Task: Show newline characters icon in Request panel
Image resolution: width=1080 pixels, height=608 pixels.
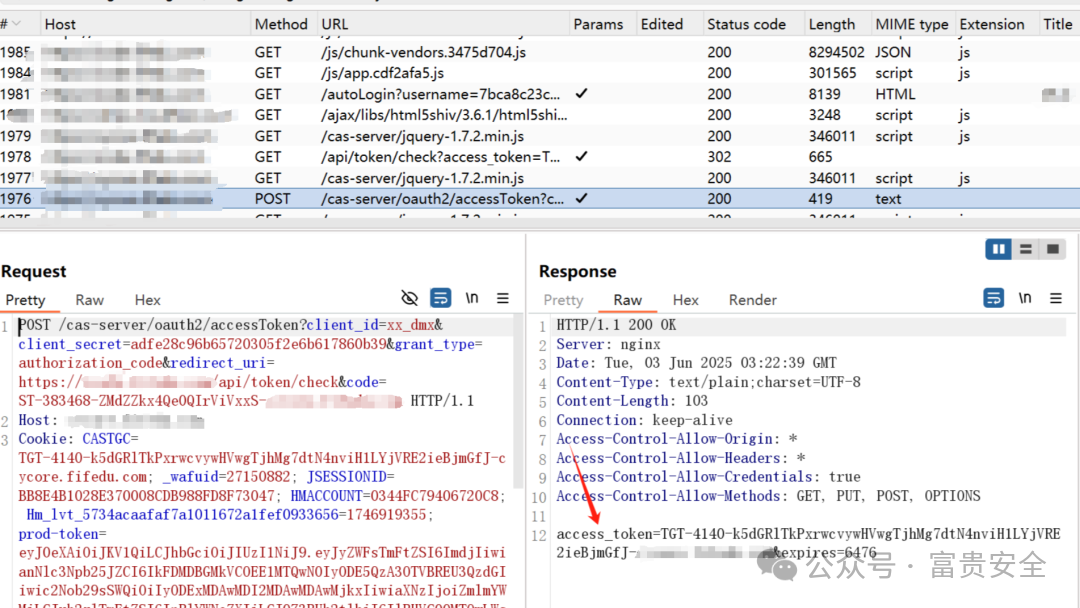Action: pos(472,298)
